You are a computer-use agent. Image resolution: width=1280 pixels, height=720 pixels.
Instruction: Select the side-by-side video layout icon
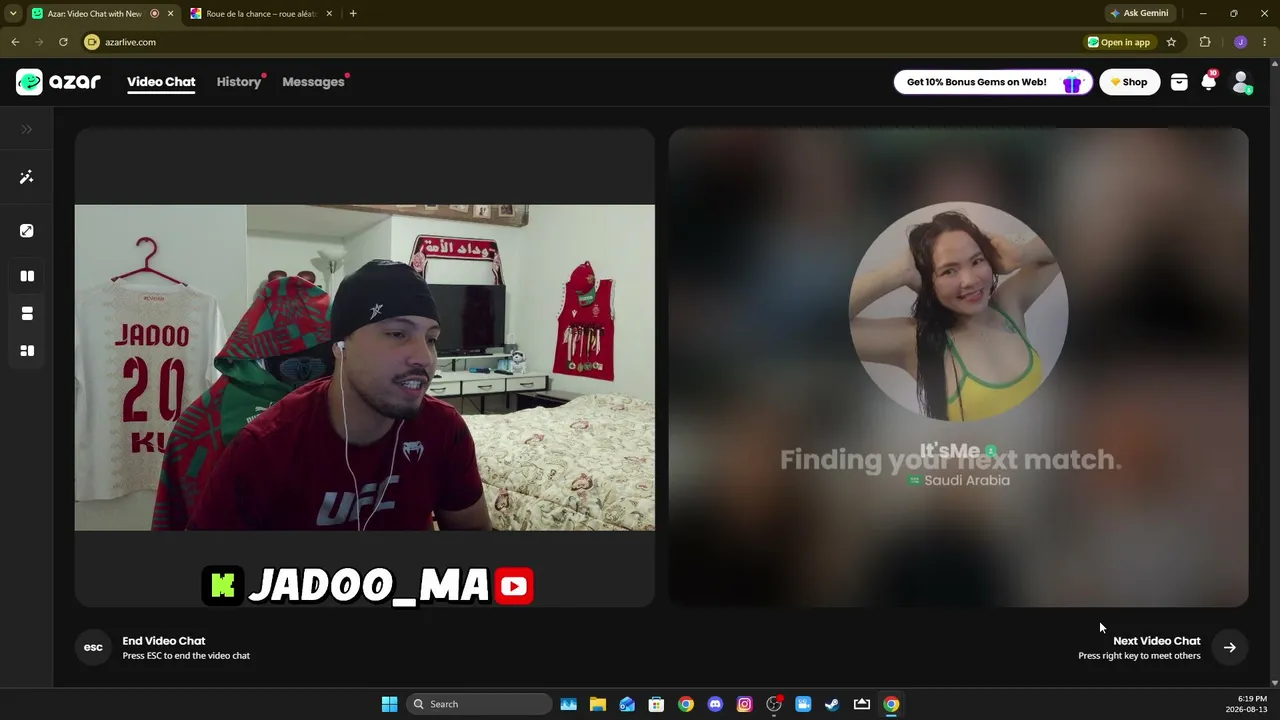27,276
